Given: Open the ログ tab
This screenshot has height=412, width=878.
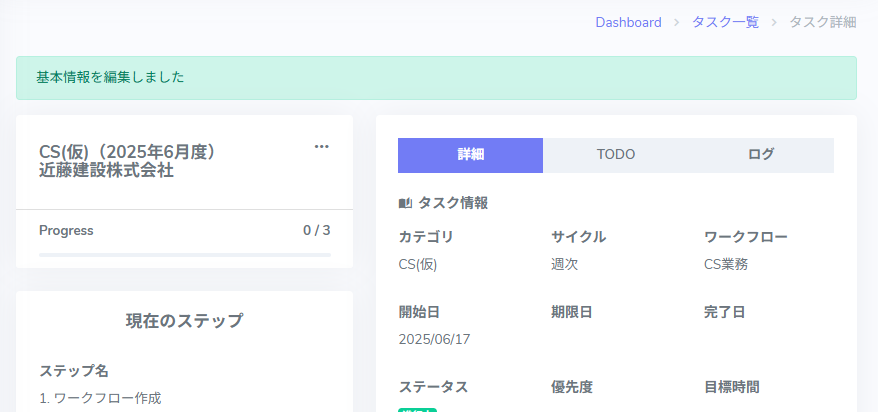Looking at the screenshot, I should pyautogui.click(x=761, y=155).
